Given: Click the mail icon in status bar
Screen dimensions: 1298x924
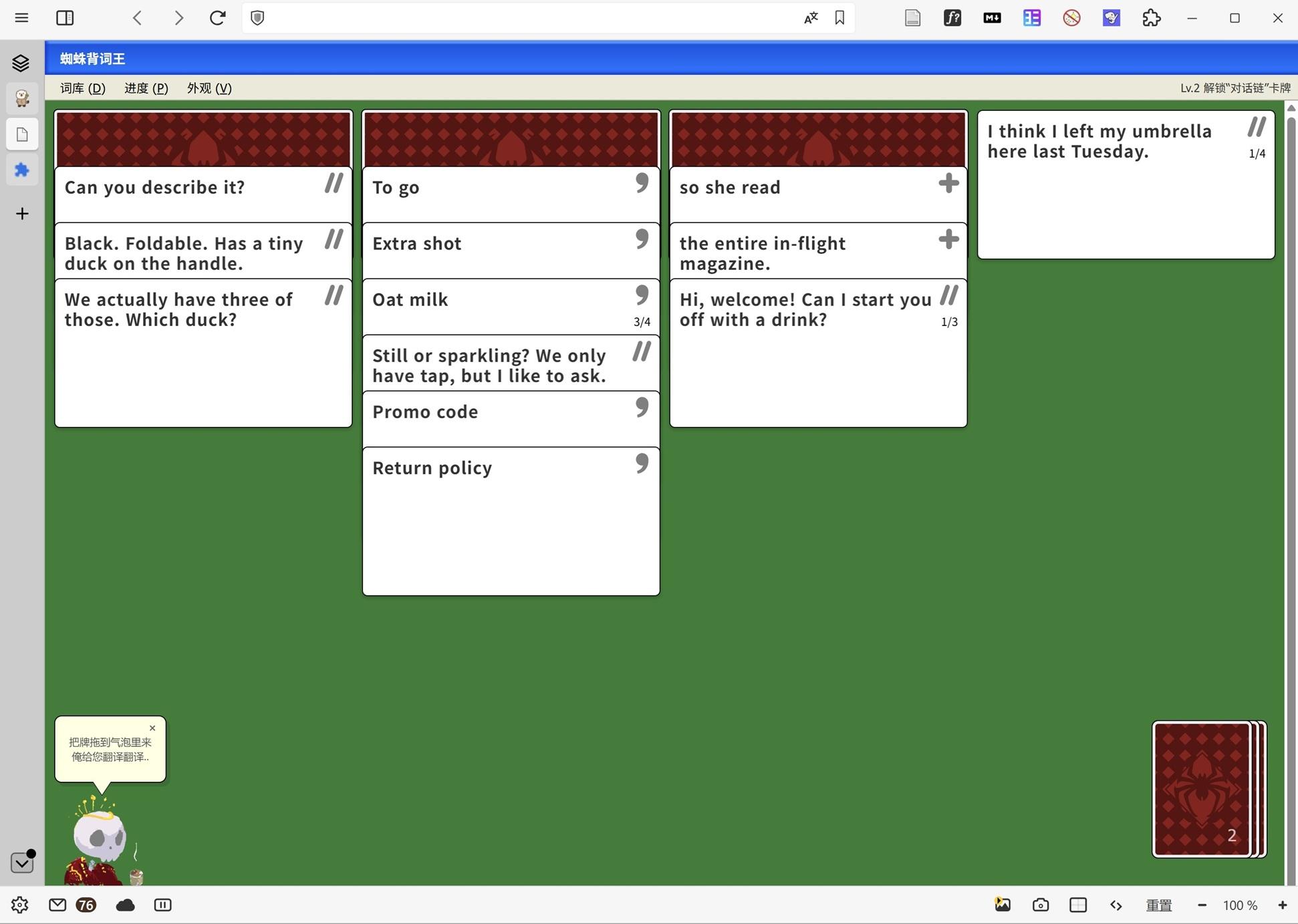Looking at the screenshot, I should click(x=57, y=905).
